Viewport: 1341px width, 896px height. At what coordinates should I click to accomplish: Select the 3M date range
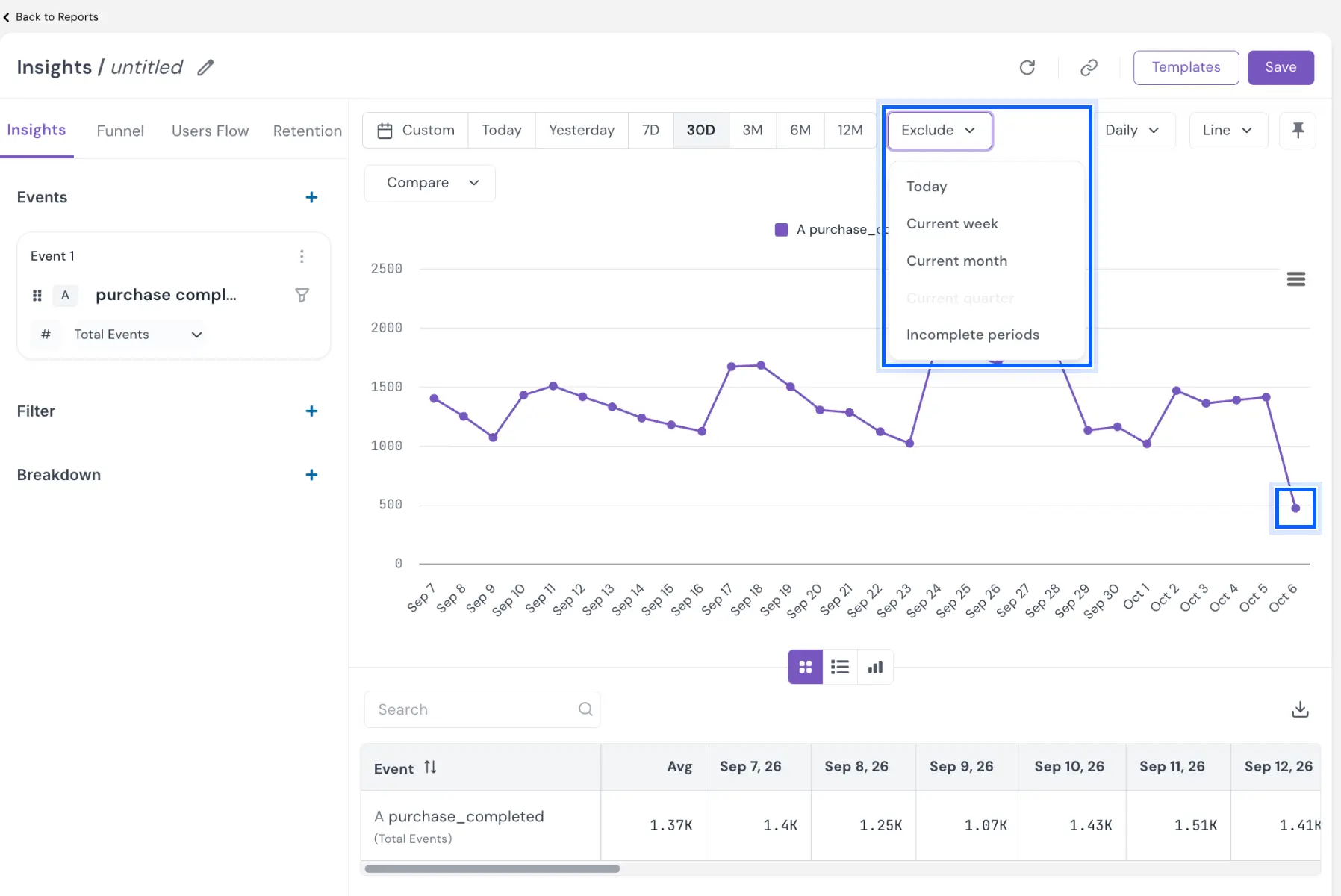click(x=753, y=131)
